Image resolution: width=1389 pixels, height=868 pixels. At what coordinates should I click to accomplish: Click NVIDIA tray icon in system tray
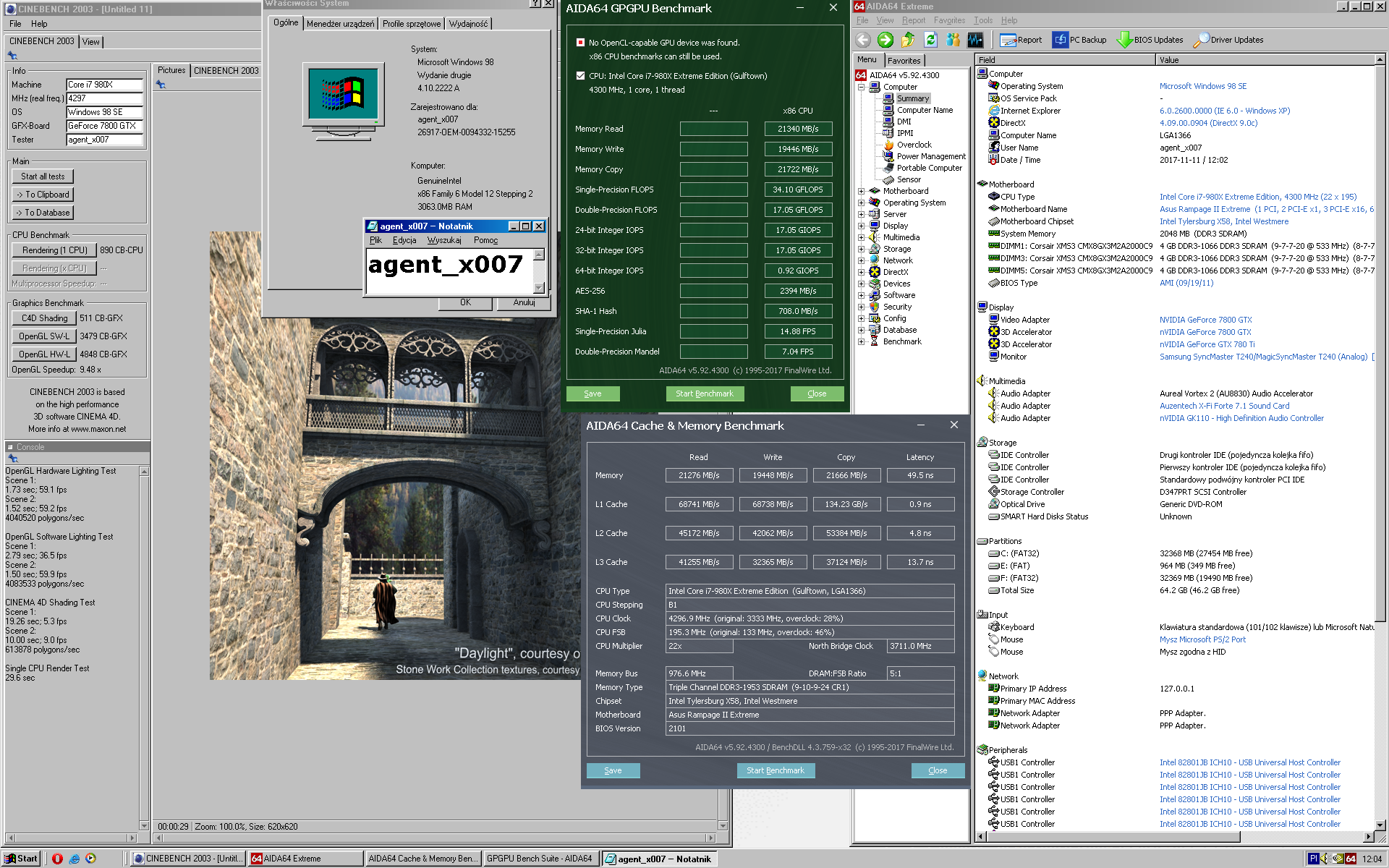tap(1338, 859)
